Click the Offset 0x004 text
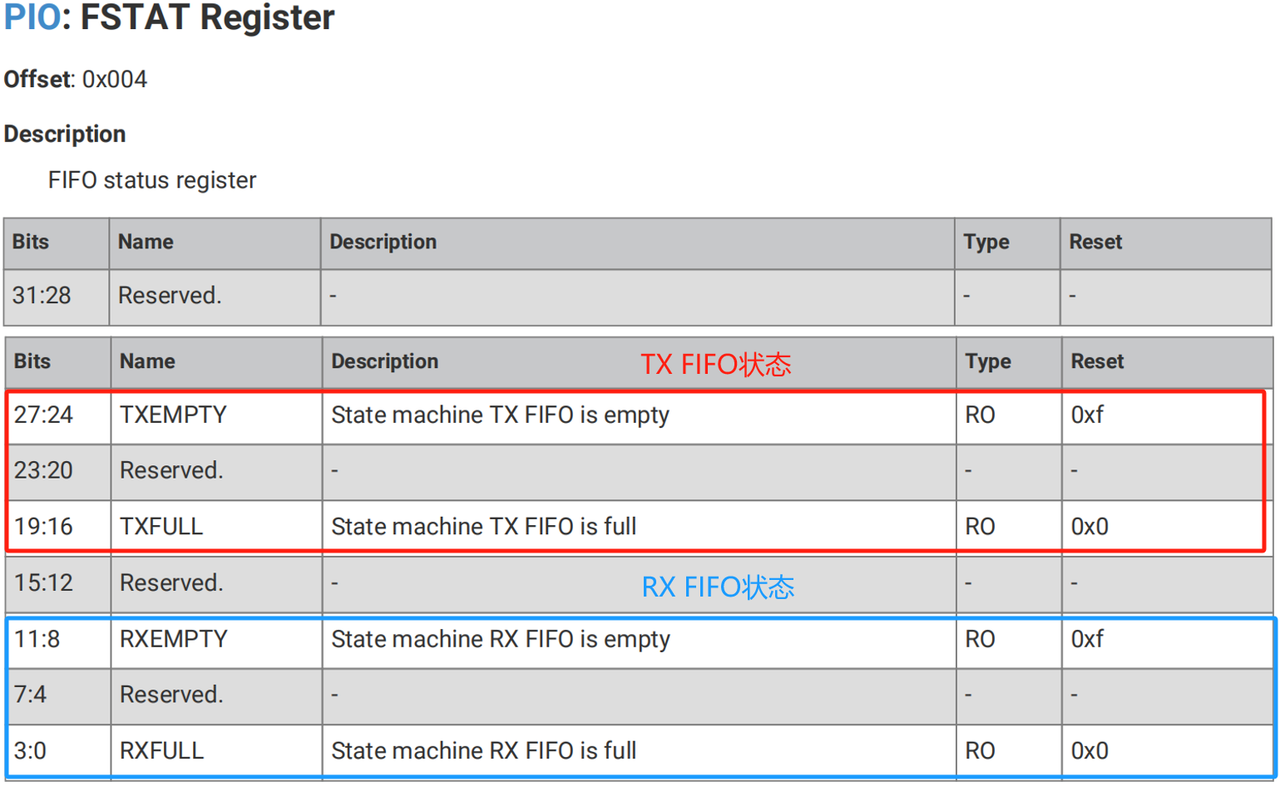The height and width of the screenshot is (786, 1280). coord(76,80)
